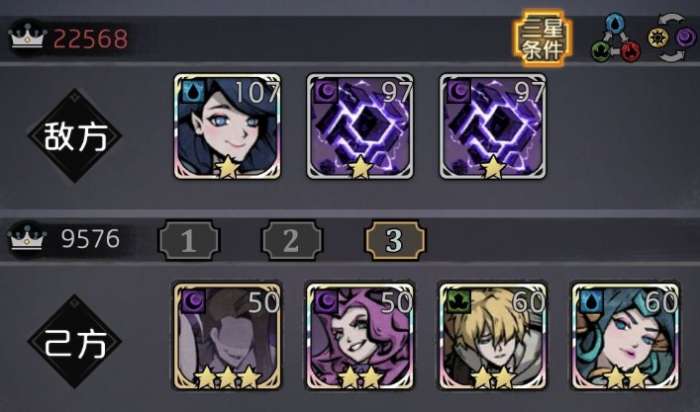This screenshot has width=700, height=412.
Task: Pick the three-star dark hero level 50
Action: [x=227, y=336]
